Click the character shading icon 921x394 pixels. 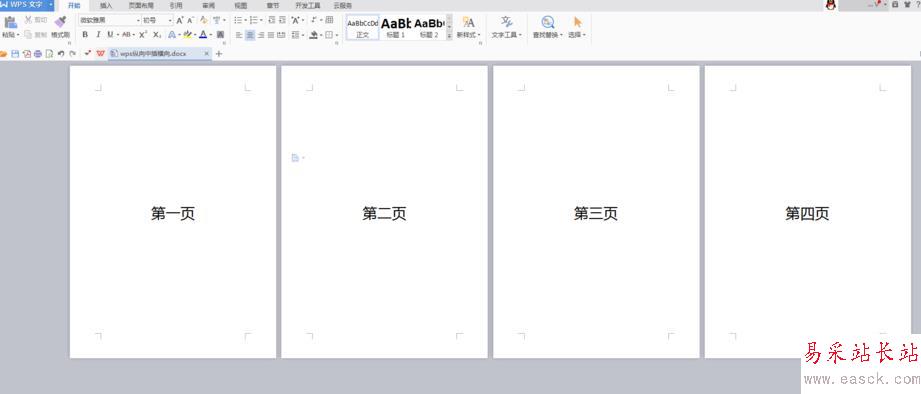[x=220, y=35]
